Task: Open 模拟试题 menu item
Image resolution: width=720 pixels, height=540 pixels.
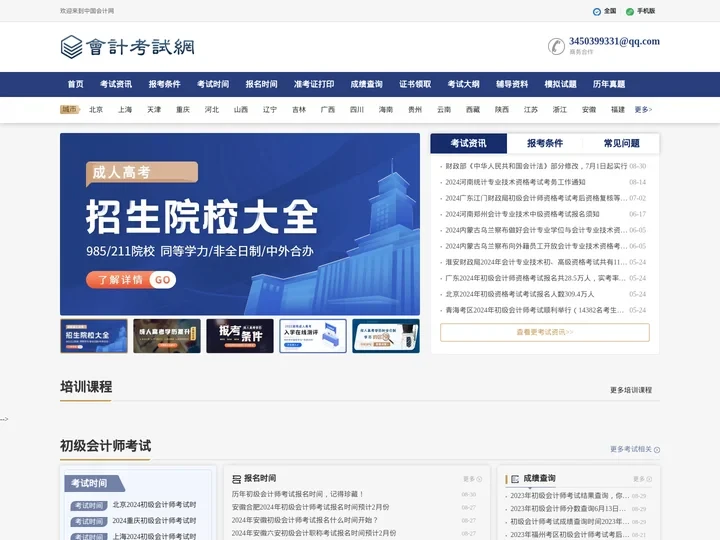Action: 560,84
